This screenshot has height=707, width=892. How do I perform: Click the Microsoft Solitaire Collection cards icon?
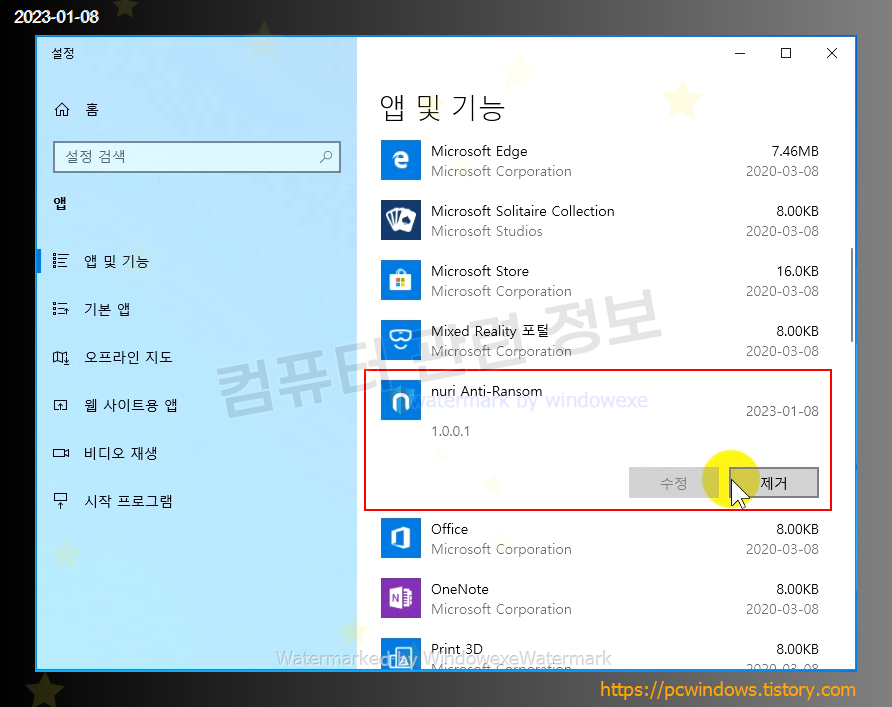click(x=400, y=220)
